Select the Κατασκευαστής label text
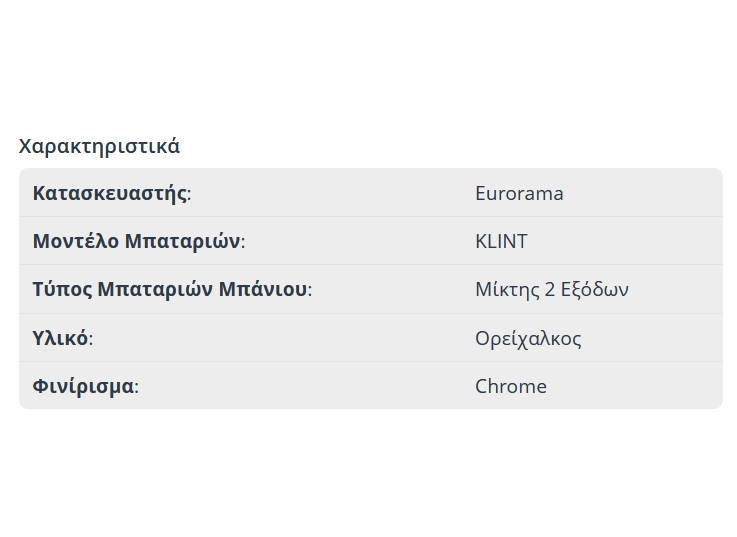 pos(109,193)
